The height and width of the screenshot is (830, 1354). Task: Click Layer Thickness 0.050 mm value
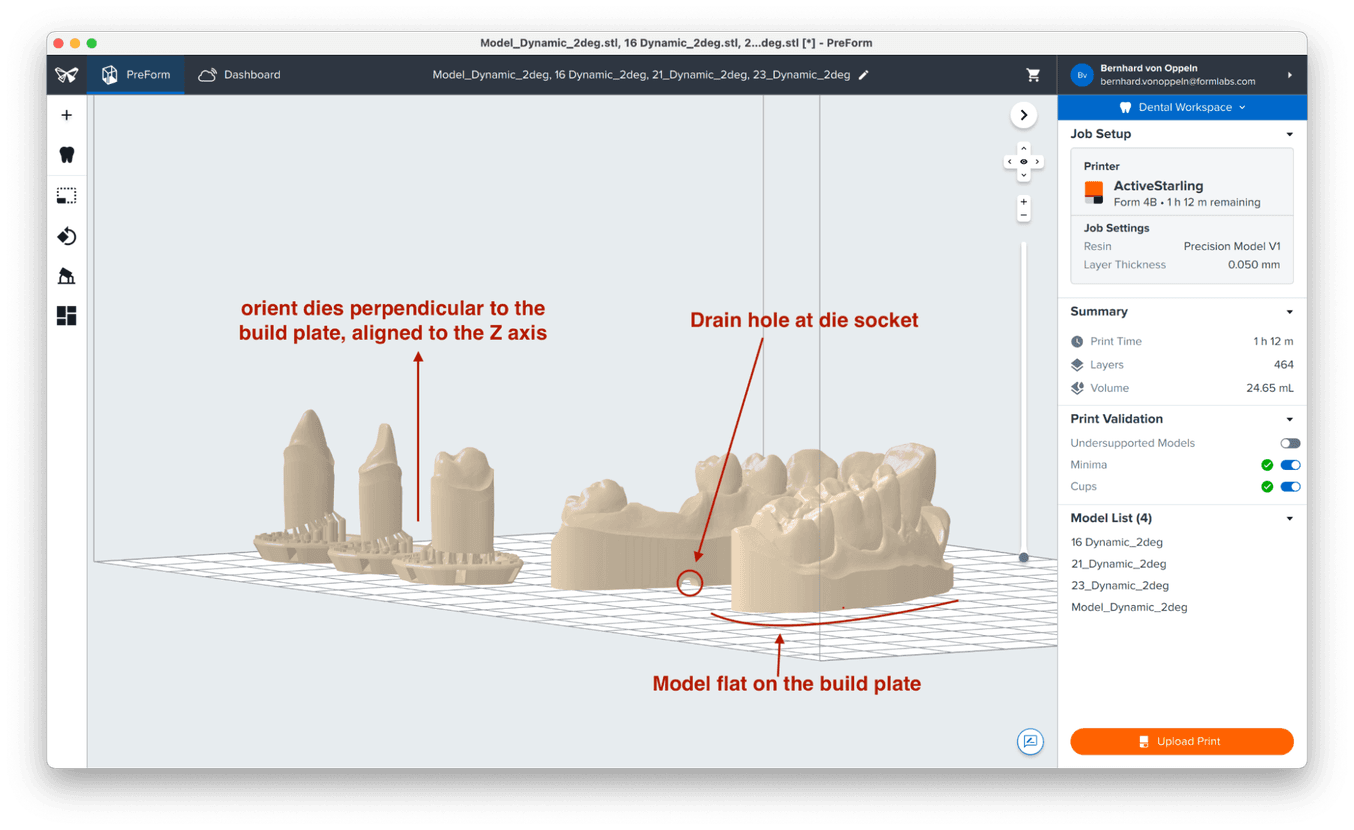click(1254, 265)
